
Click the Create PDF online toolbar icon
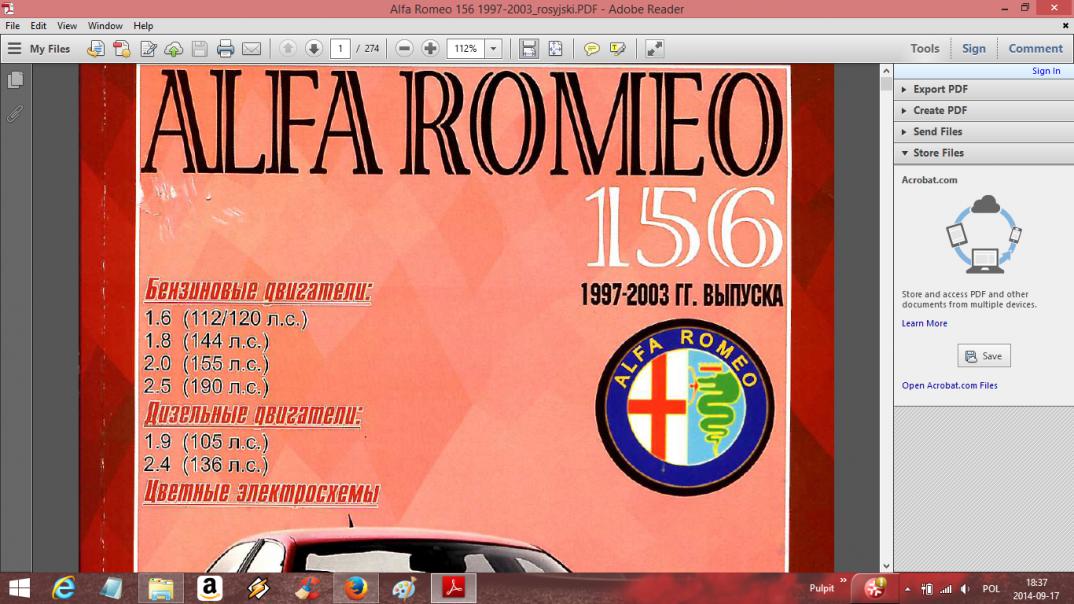point(121,49)
